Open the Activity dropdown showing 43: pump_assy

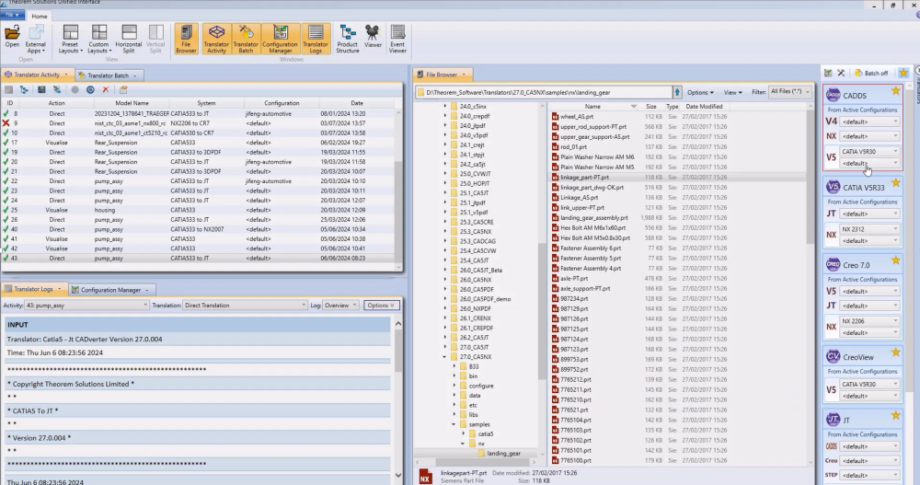(87, 305)
